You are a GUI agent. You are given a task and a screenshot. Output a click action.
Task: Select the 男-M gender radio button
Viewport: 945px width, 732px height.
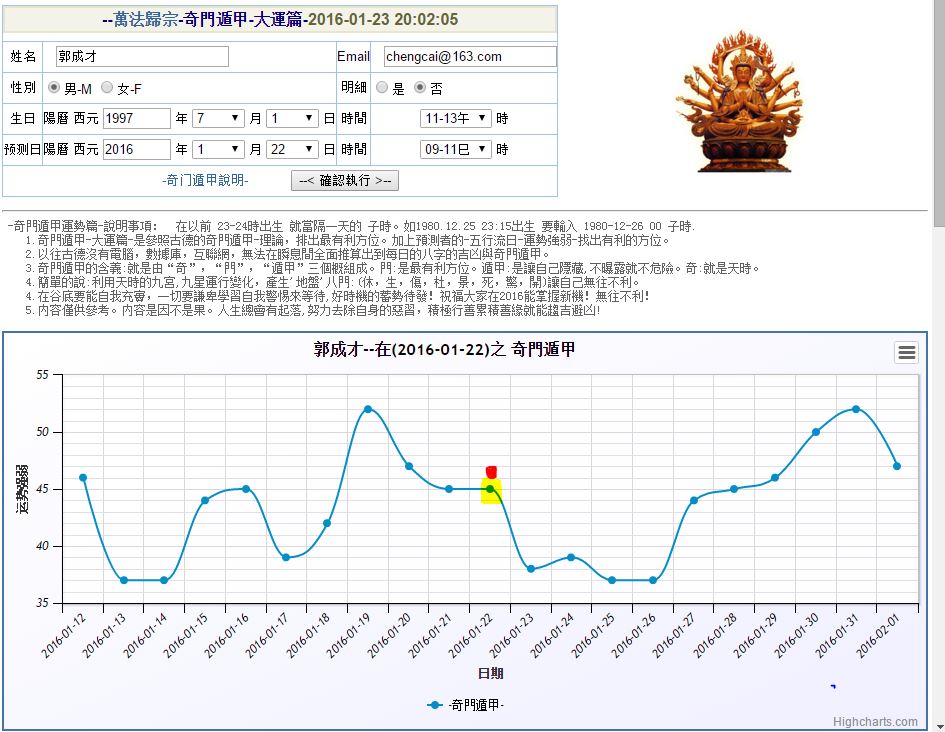[x=55, y=88]
